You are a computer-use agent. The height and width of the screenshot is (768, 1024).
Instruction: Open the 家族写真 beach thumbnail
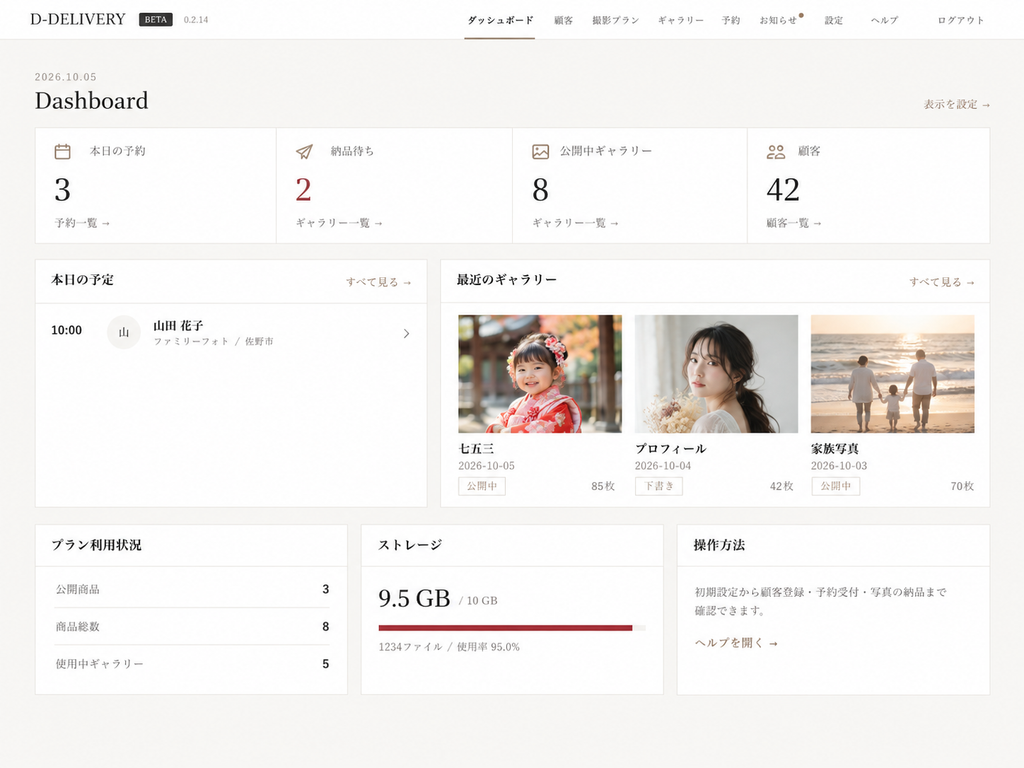click(893, 374)
